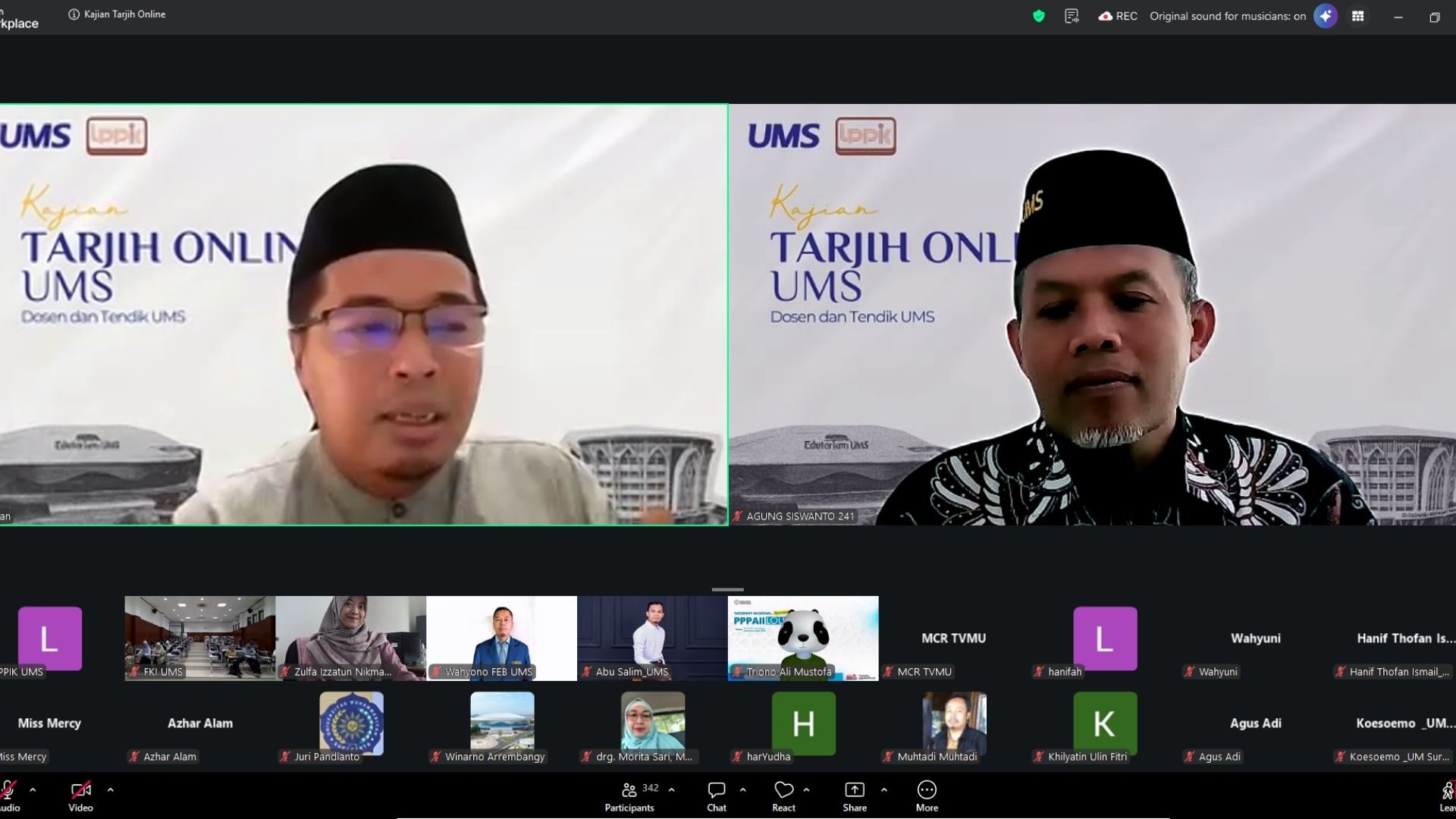The width and height of the screenshot is (1456, 819).
Task: Click the gallery strip resize handle
Action: 728,589
